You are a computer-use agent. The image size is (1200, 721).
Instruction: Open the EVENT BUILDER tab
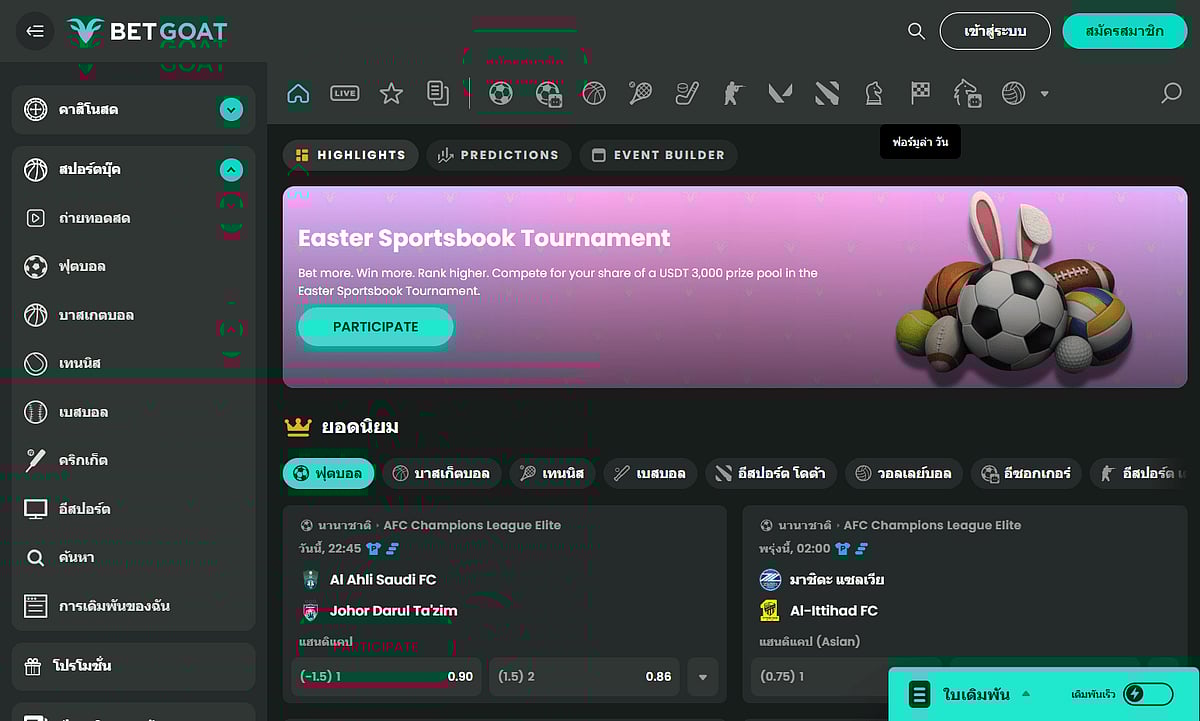click(x=658, y=155)
